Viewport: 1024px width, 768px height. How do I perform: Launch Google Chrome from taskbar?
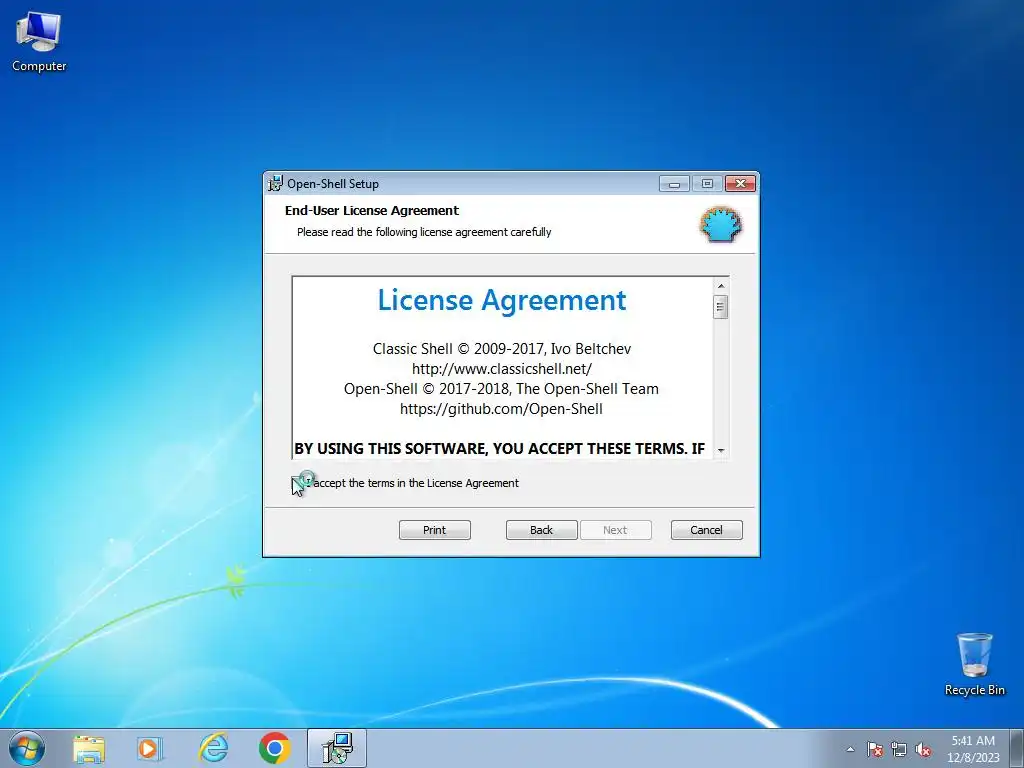(275, 748)
